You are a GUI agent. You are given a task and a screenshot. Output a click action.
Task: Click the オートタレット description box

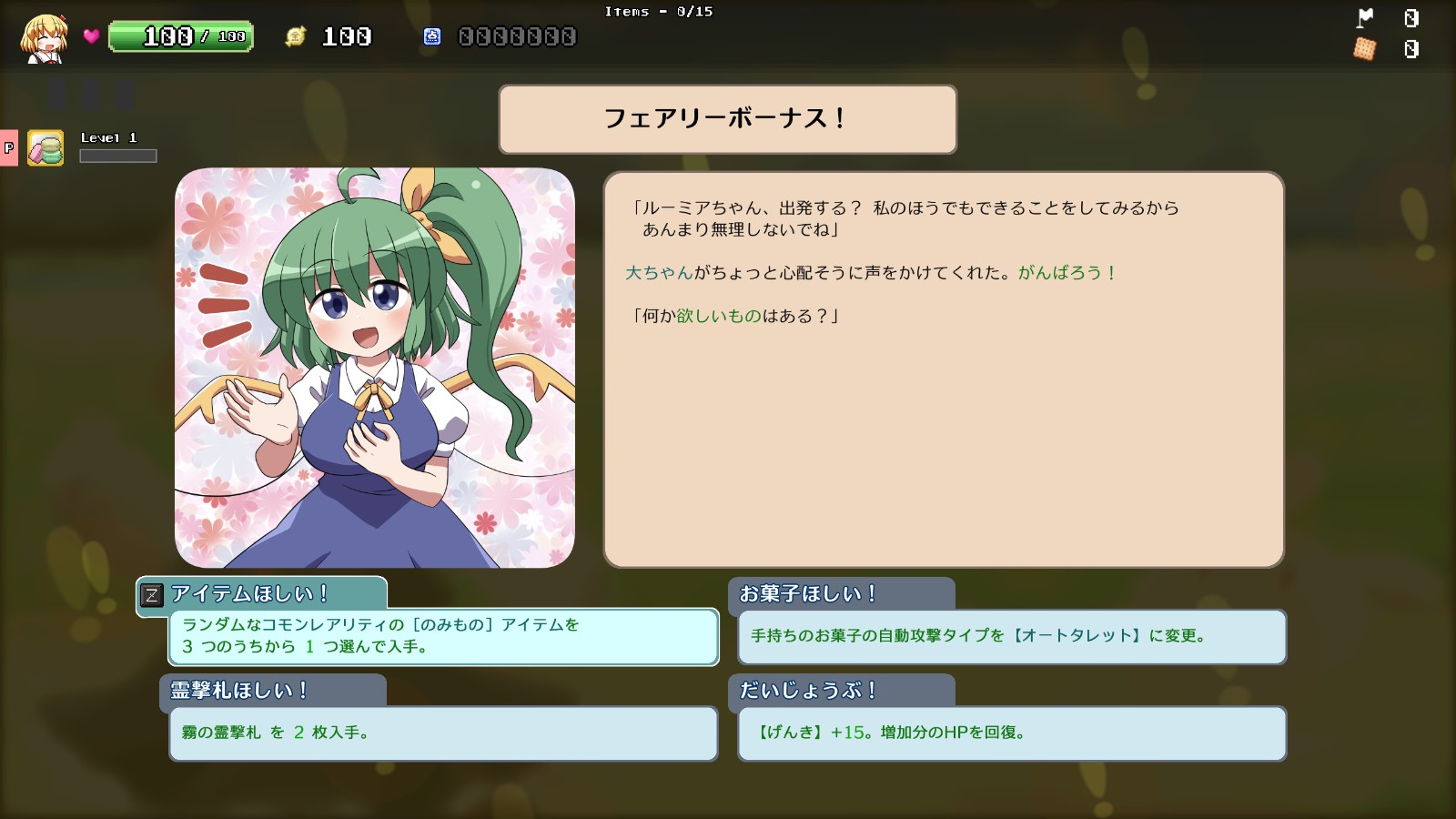[1012, 637]
